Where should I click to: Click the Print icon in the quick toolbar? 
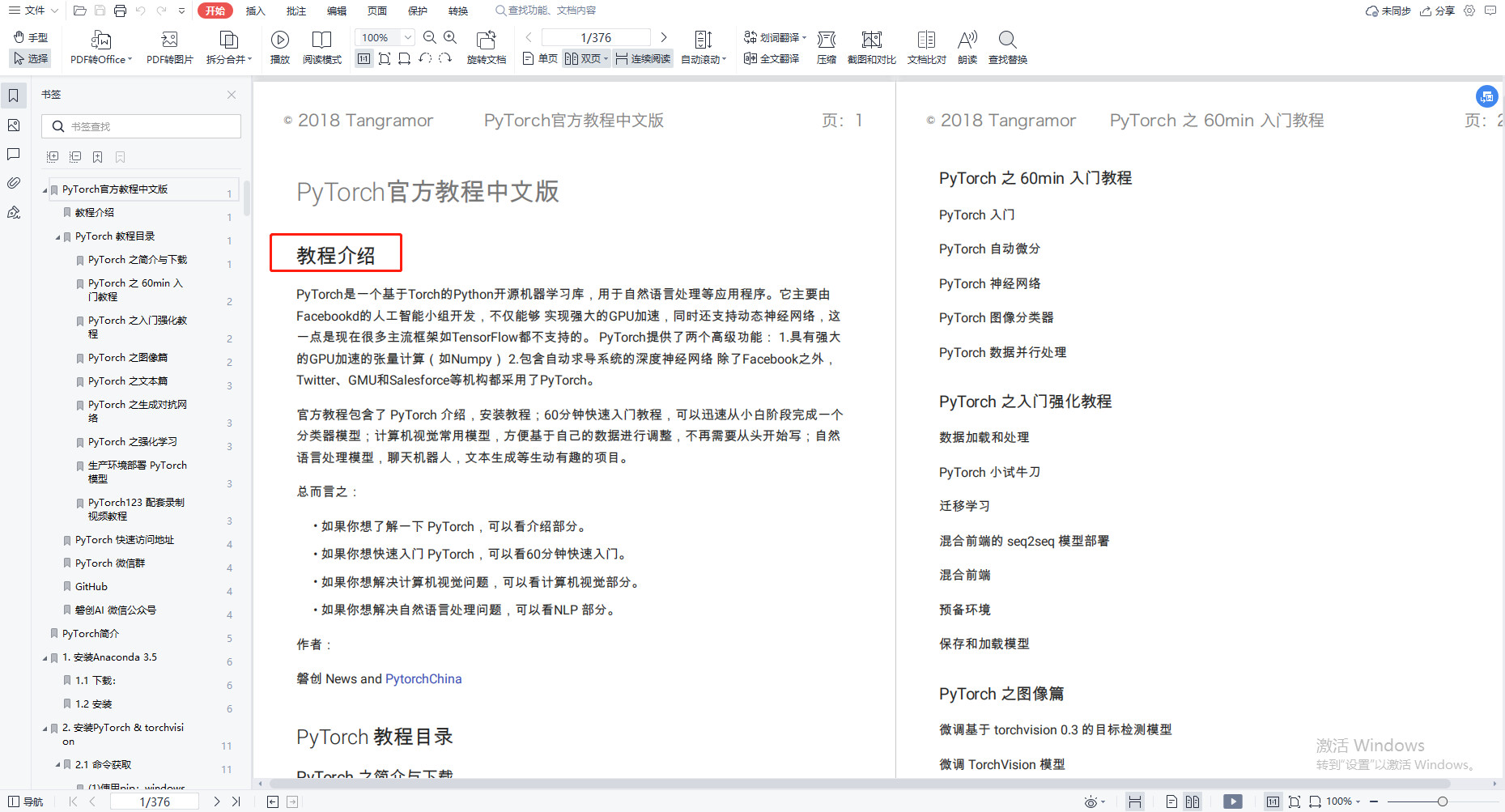pyautogui.click(x=120, y=11)
